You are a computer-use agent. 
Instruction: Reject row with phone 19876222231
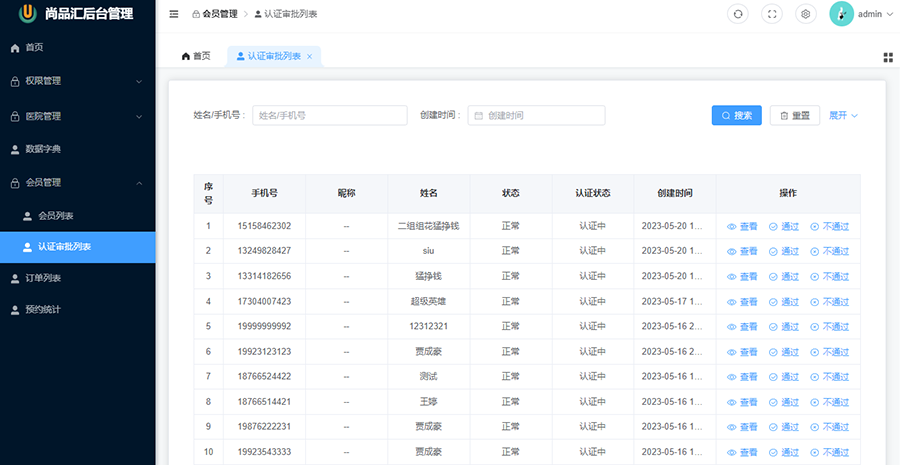point(829,427)
